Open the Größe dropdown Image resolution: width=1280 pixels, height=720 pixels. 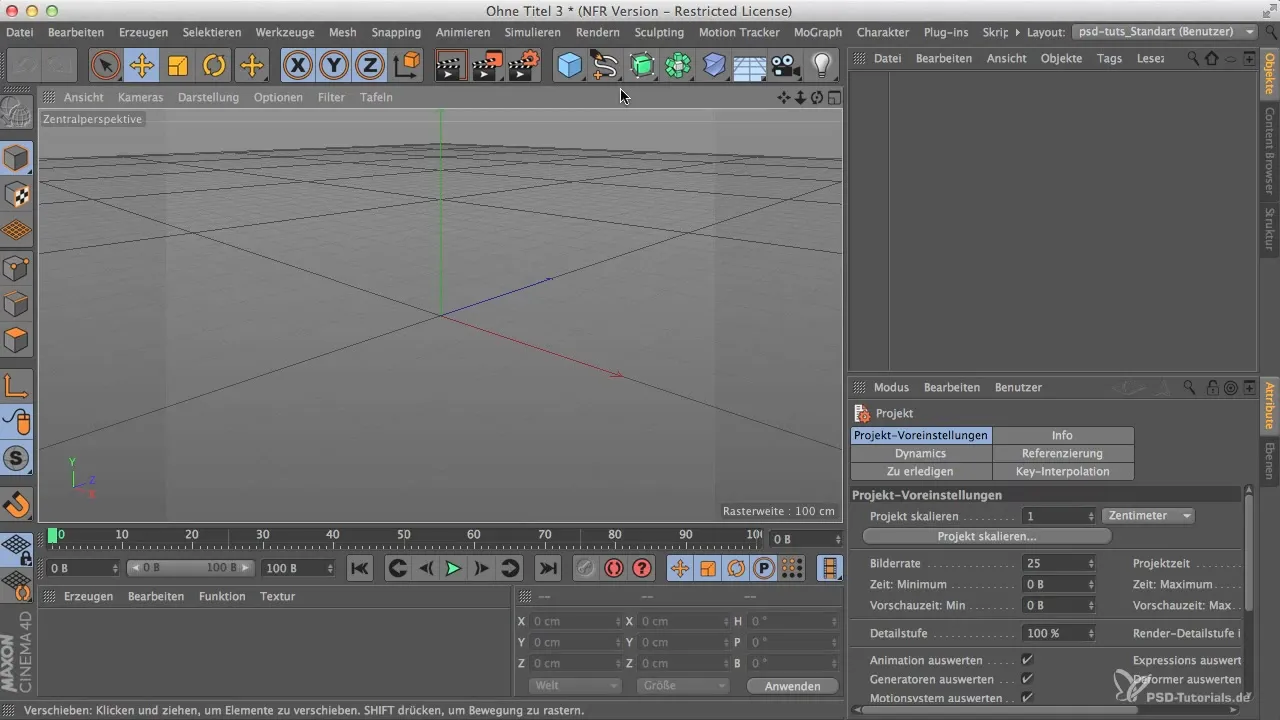tap(681, 686)
